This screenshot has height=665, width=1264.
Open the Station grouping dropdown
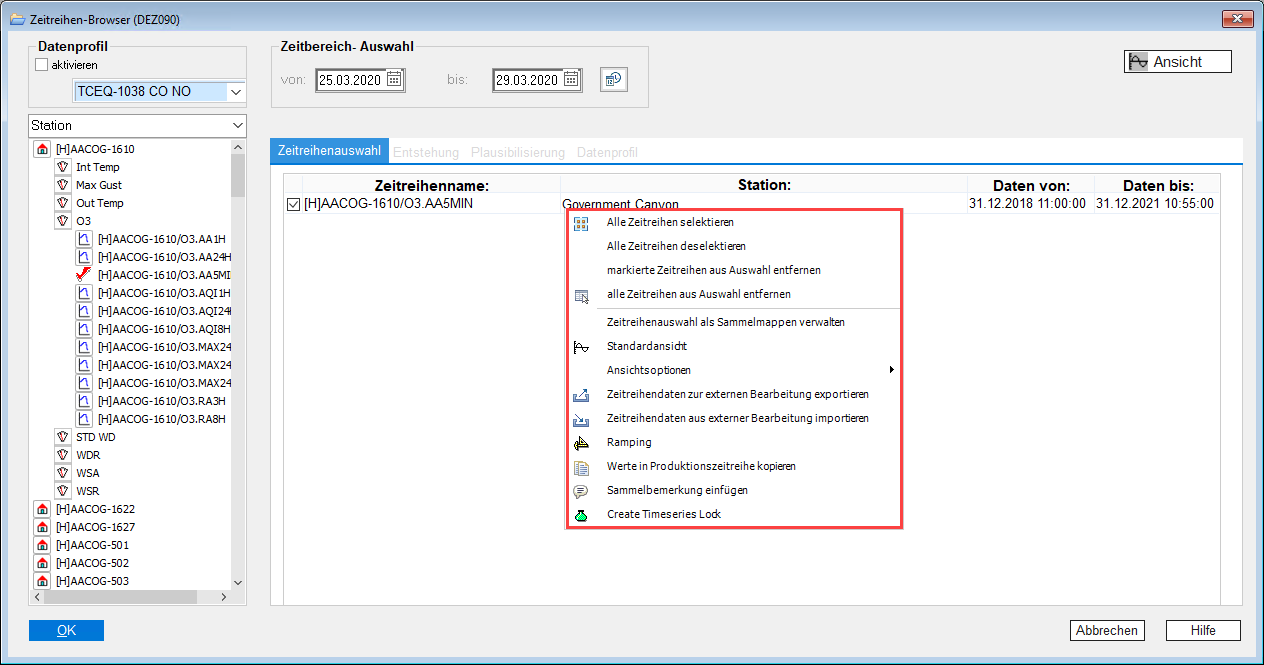[237, 126]
